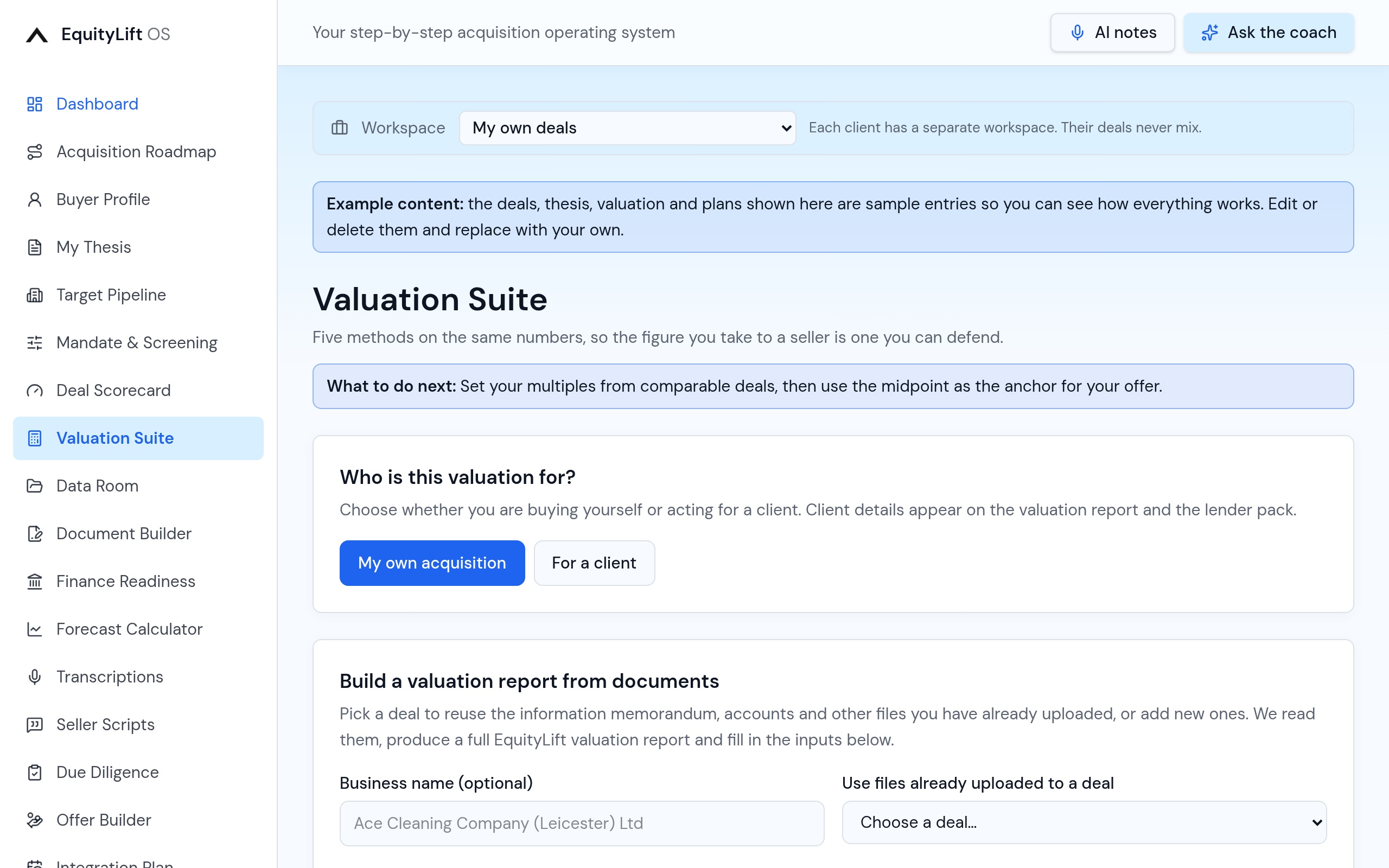The height and width of the screenshot is (868, 1389).
Task: Click the Data Room folder icon
Action: (x=34, y=486)
